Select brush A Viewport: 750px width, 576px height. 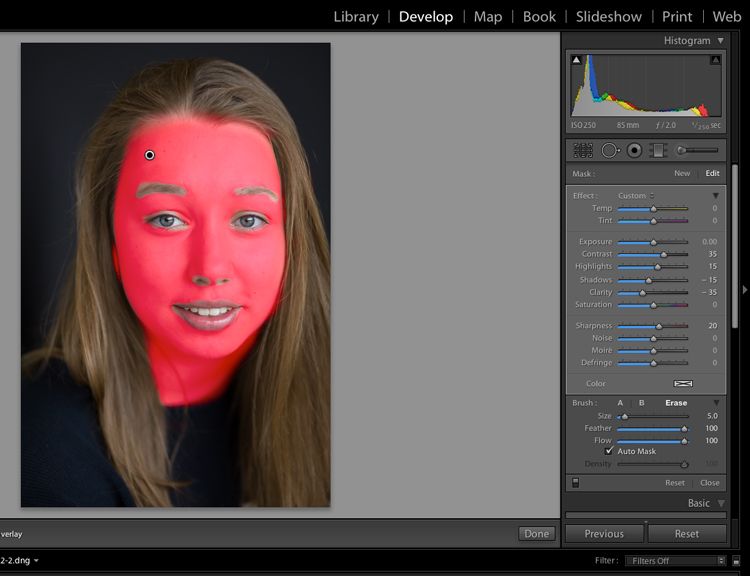(x=620, y=403)
